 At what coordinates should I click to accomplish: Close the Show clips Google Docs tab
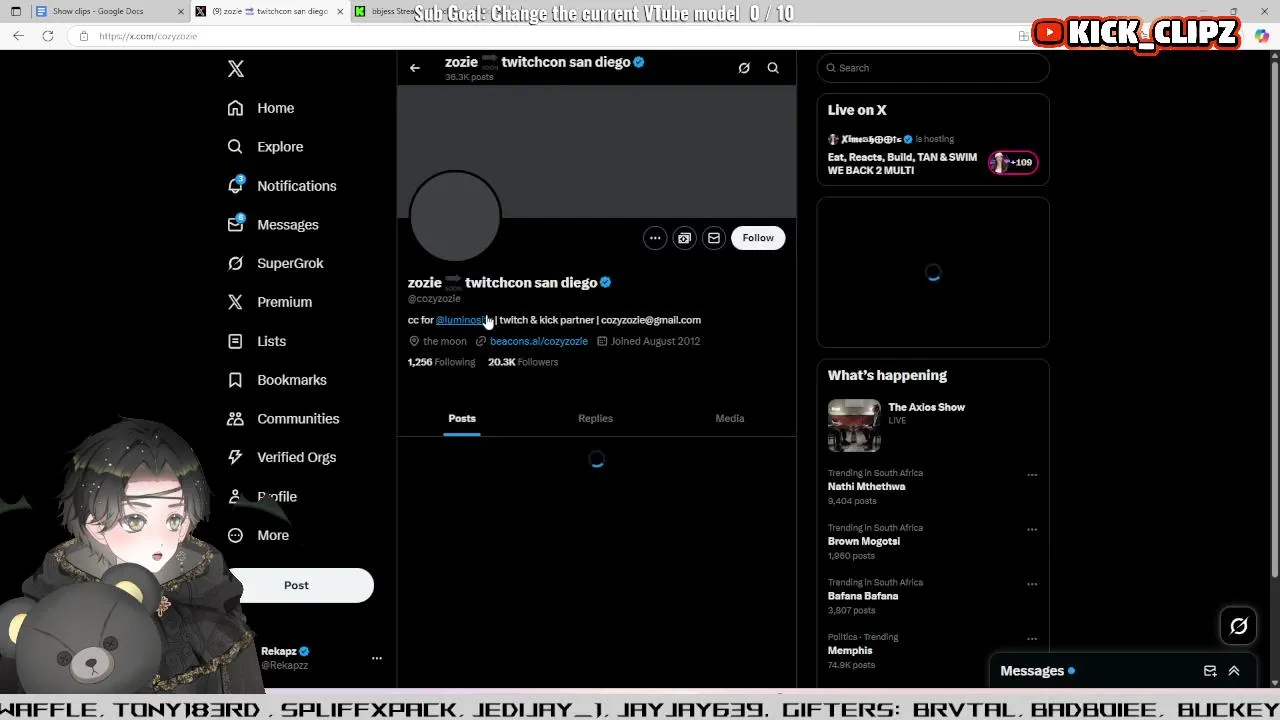[x=181, y=11]
